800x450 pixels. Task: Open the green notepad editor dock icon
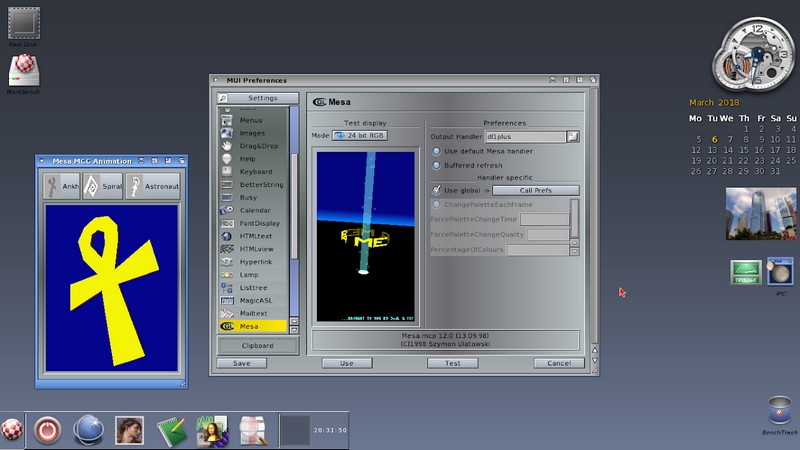point(171,430)
